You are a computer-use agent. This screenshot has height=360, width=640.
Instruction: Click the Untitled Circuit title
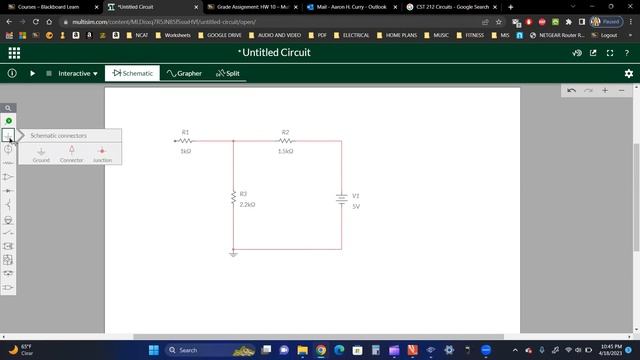click(x=274, y=53)
